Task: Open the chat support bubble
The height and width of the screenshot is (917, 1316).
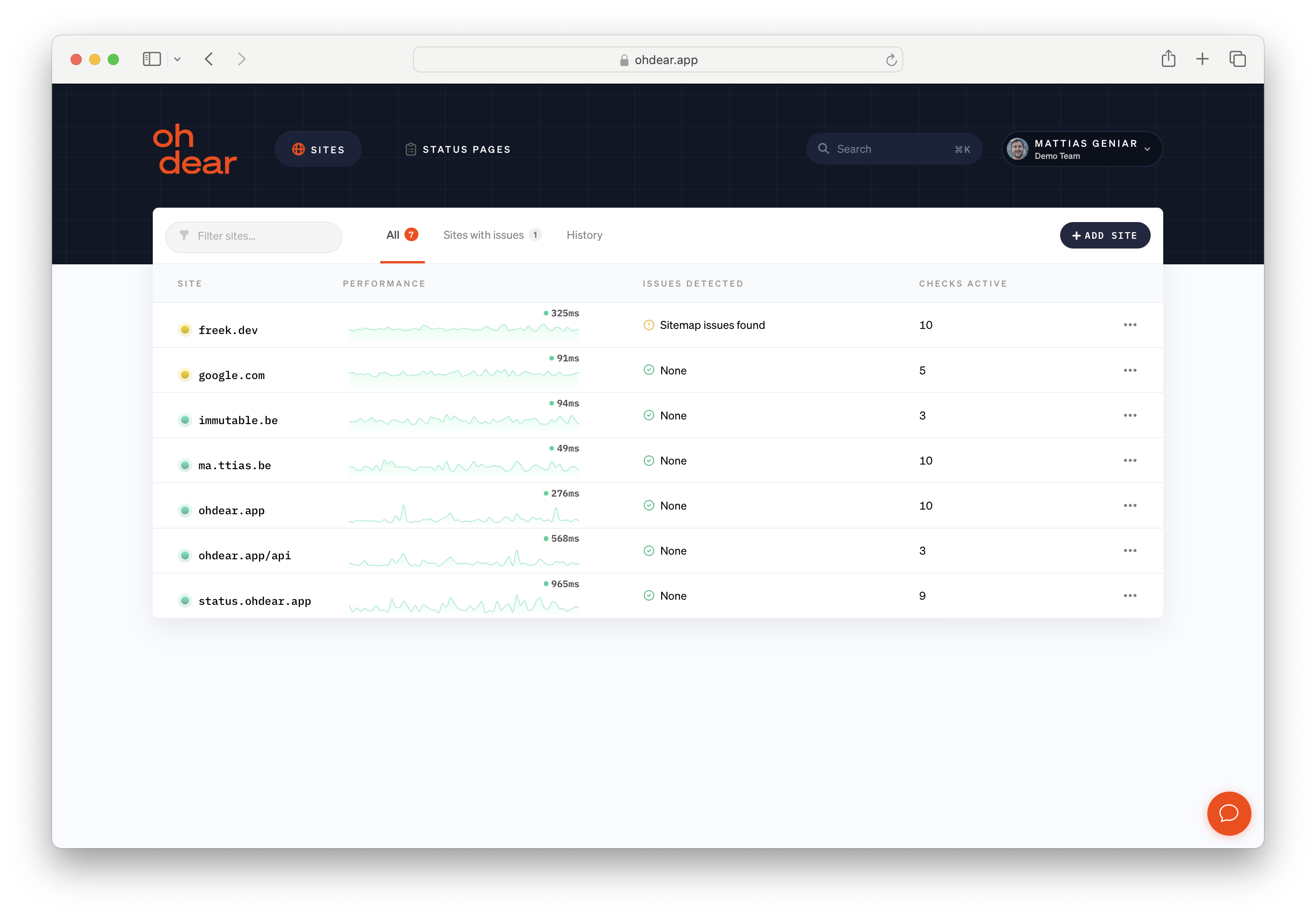Action: [1229, 814]
